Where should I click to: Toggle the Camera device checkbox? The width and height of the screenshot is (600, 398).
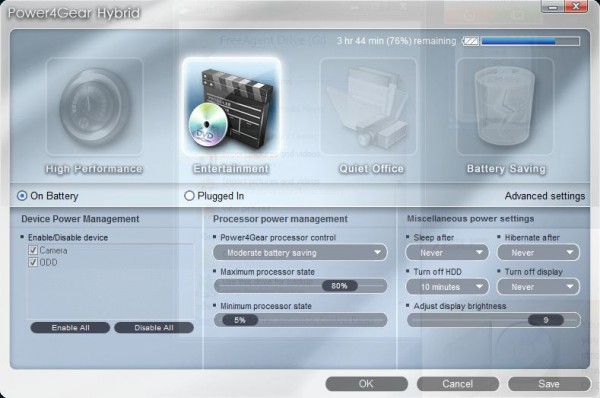pyautogui.click(x=33, y=250)
